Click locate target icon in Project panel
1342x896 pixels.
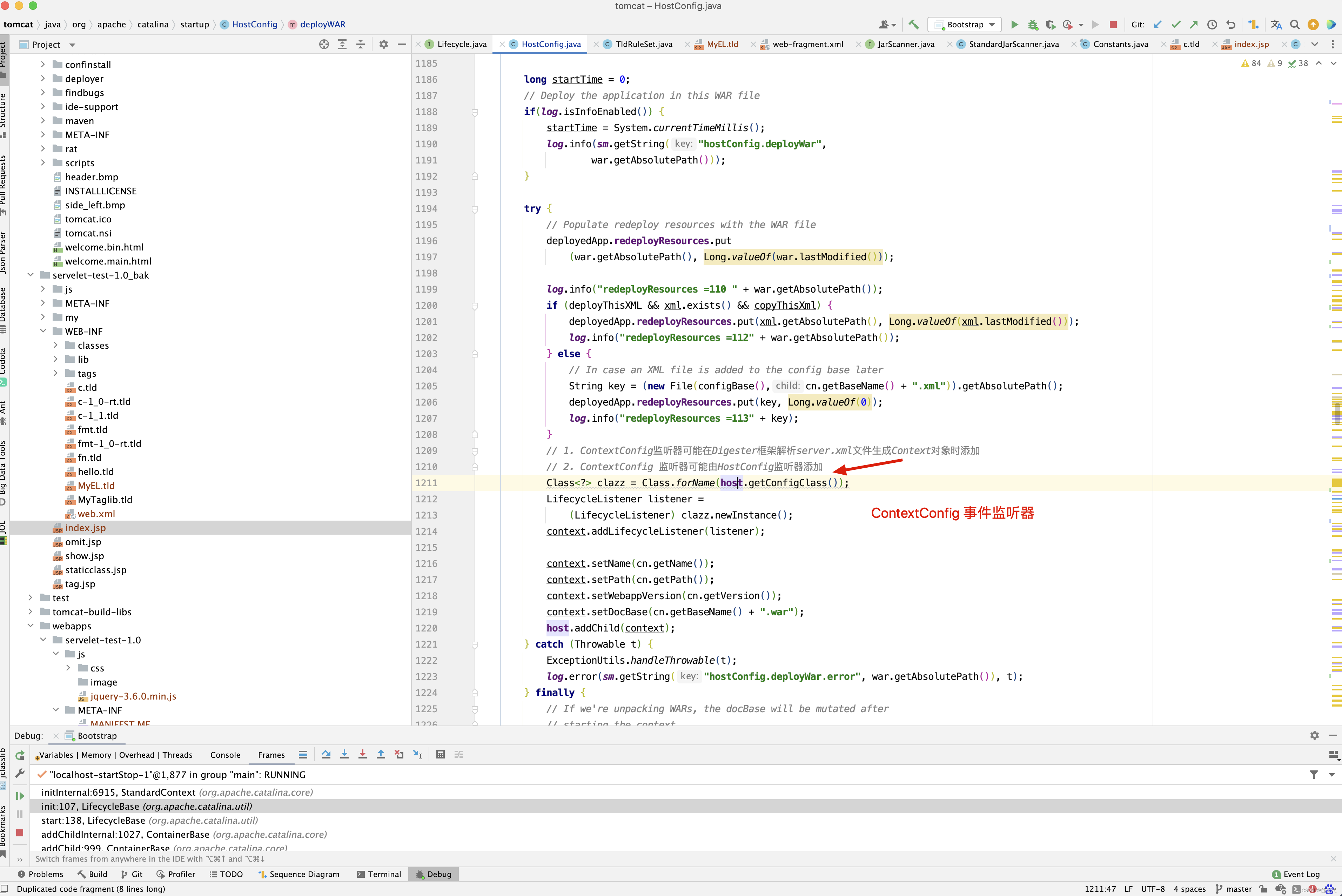point(324,45)
